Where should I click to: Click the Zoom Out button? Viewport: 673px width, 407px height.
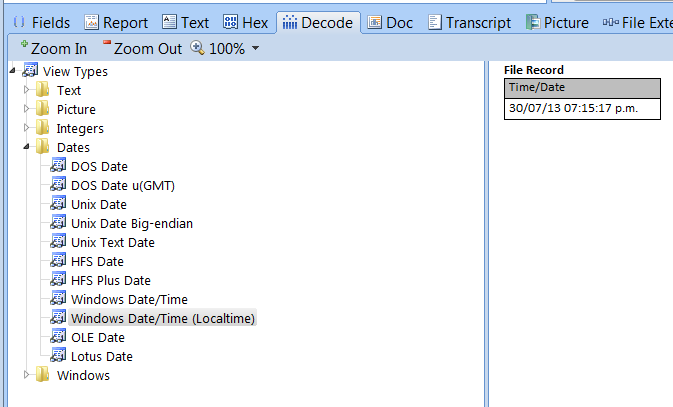coord(142,49)
